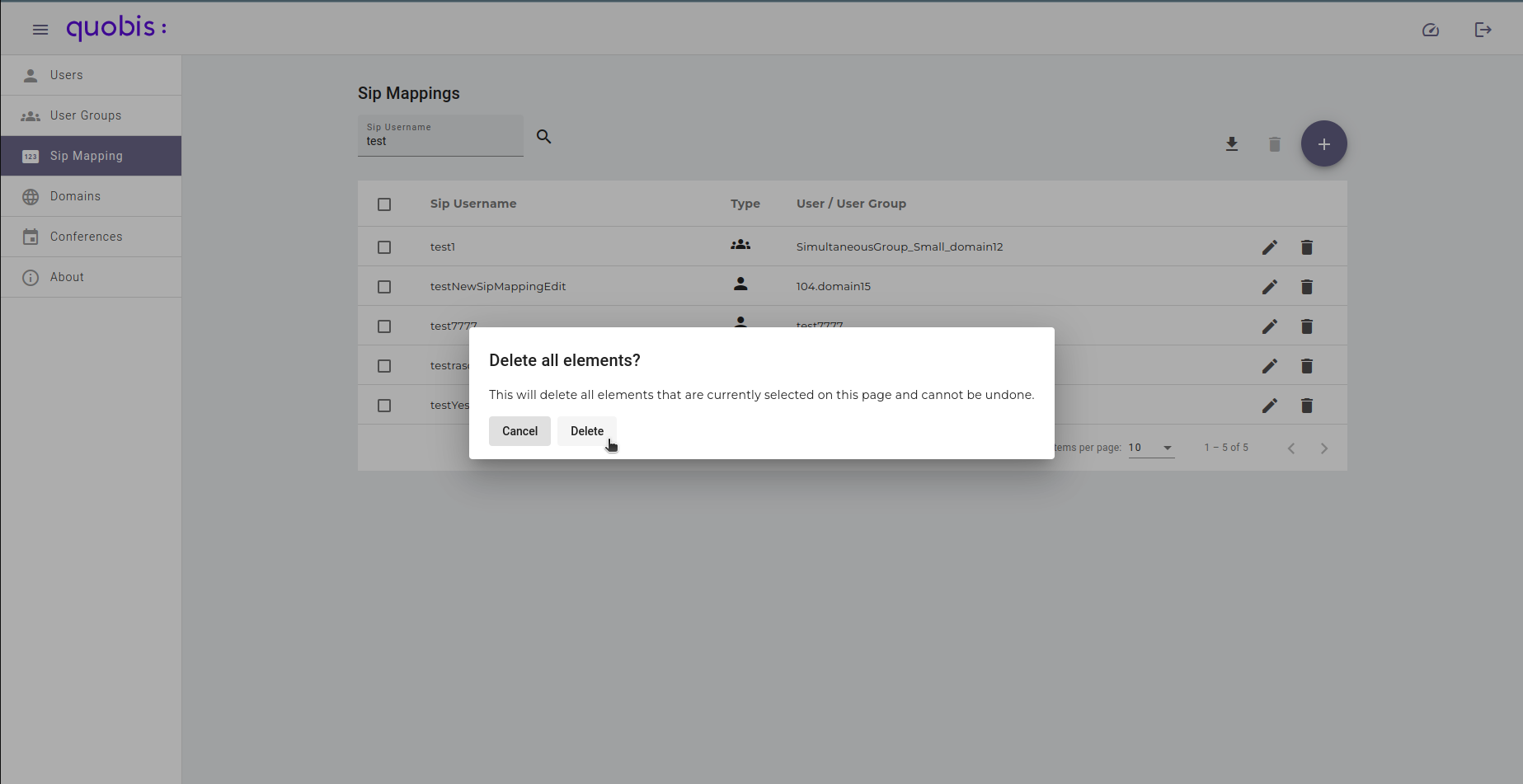
Task: Delete the test1 mapping
Action: tap(1307, 247)
